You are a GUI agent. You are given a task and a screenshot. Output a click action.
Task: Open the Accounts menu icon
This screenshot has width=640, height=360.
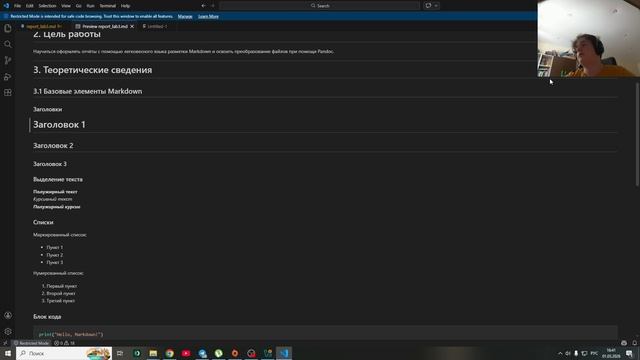(x=8, y=316)
